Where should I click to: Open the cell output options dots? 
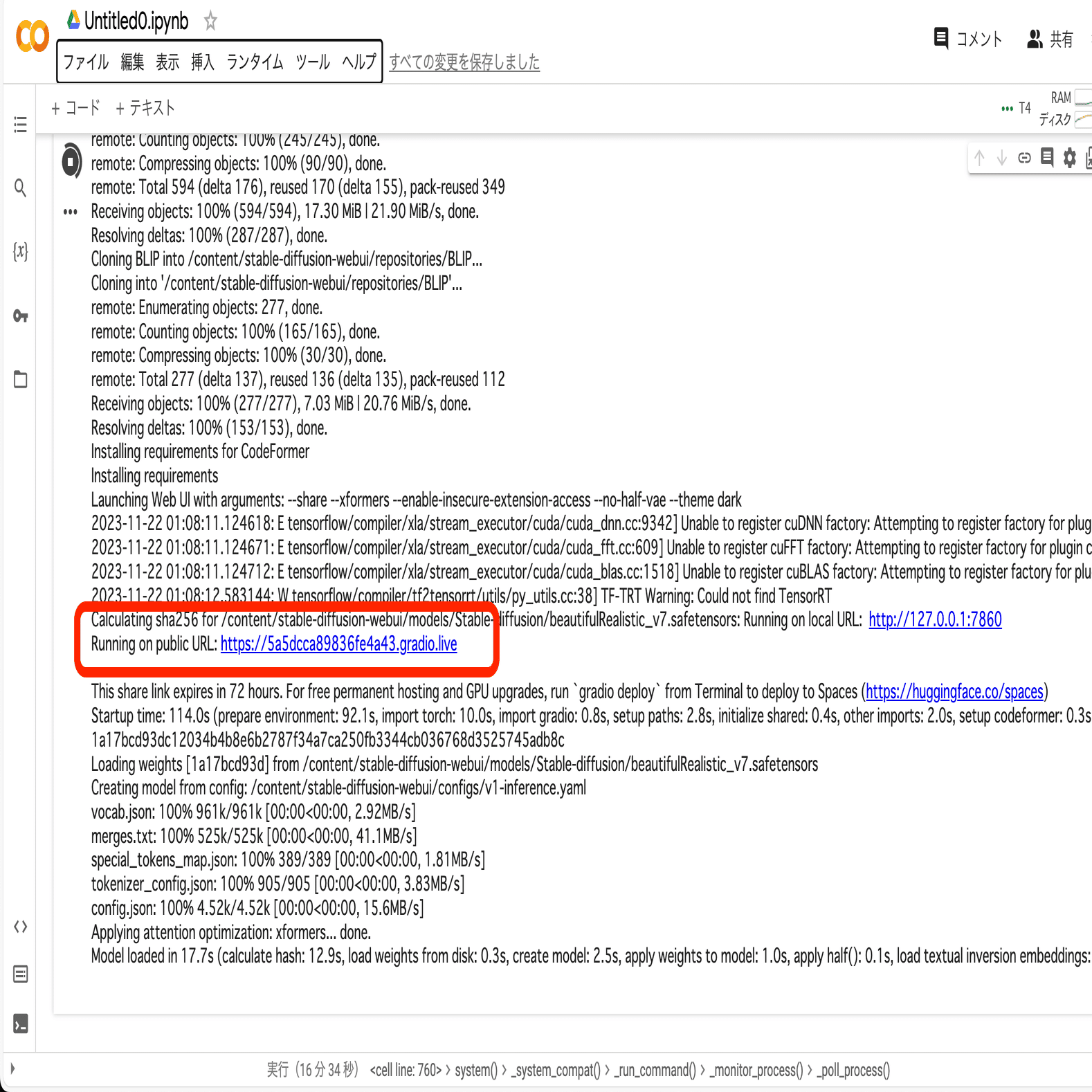pos(70,212)
